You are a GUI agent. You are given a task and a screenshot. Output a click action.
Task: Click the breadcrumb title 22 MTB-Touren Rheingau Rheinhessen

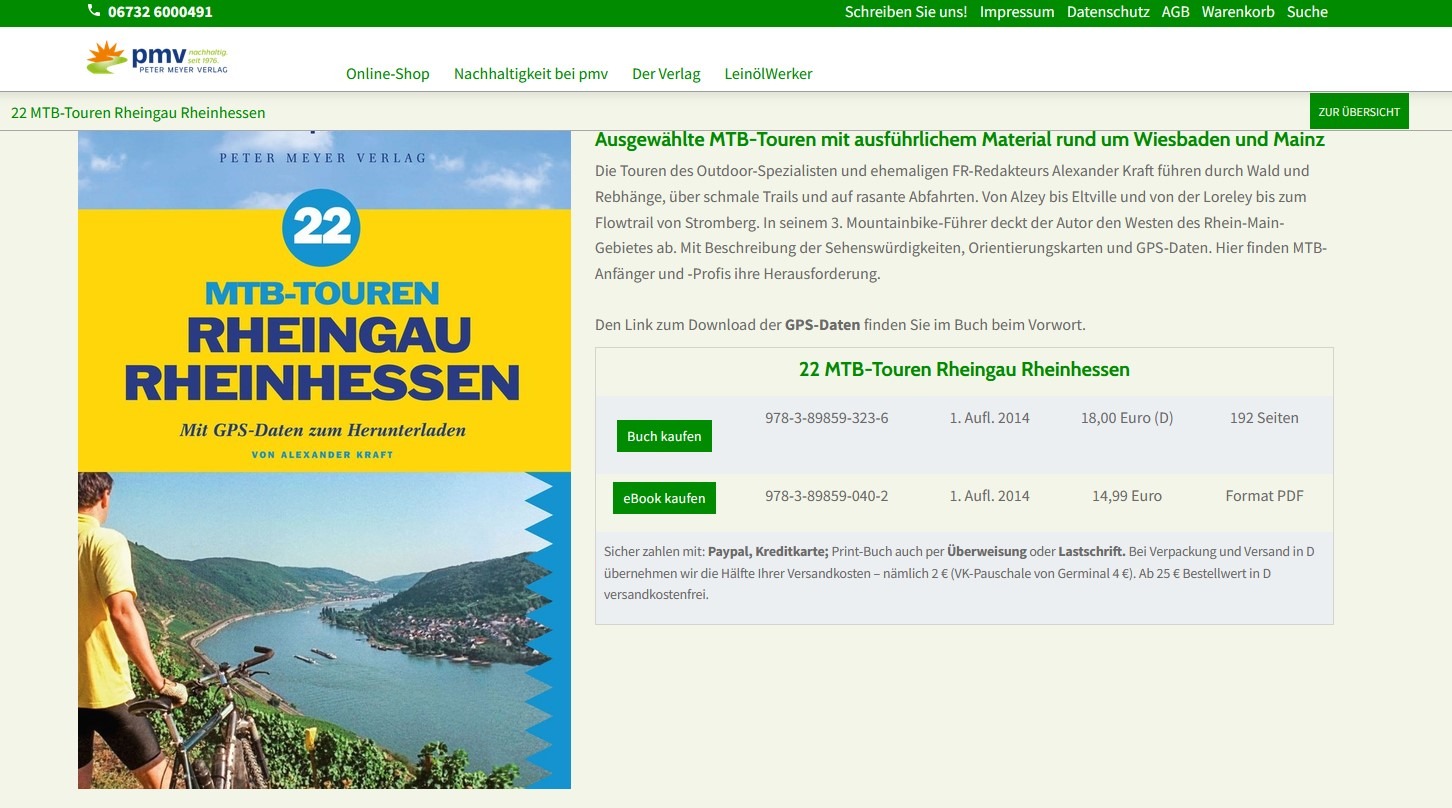138,112
